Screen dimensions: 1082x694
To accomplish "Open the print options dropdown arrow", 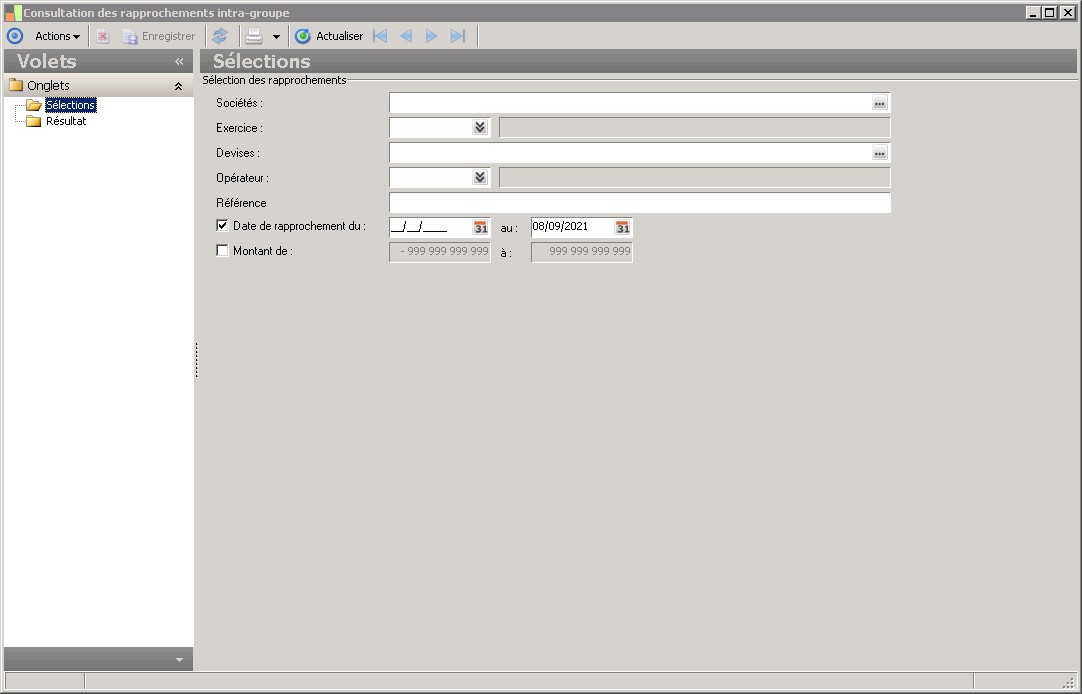I will click(276, 37).
